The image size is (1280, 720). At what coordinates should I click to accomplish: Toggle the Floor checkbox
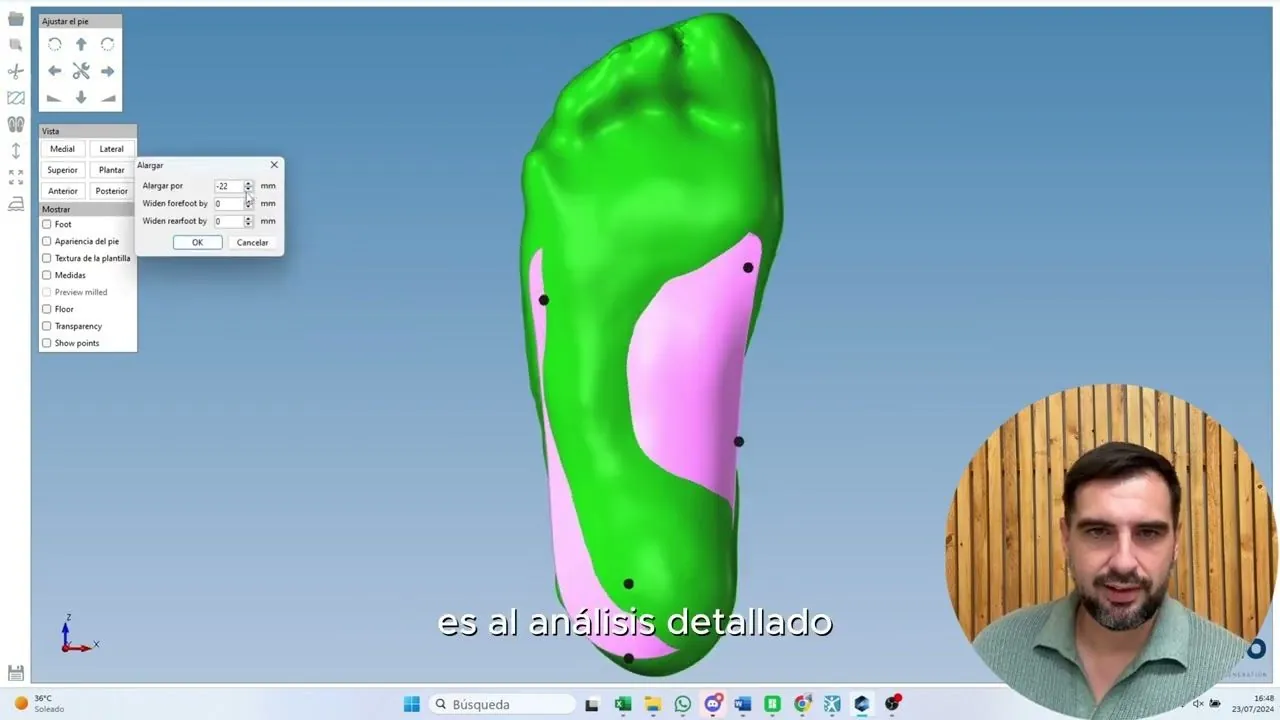pyautogui.click(x=46, y=309)
